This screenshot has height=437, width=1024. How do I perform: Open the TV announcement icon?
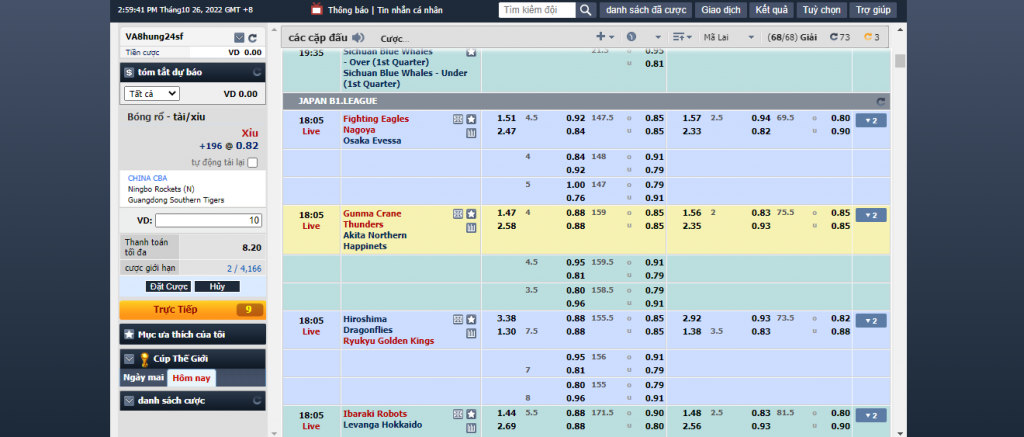tap(316, 9)
